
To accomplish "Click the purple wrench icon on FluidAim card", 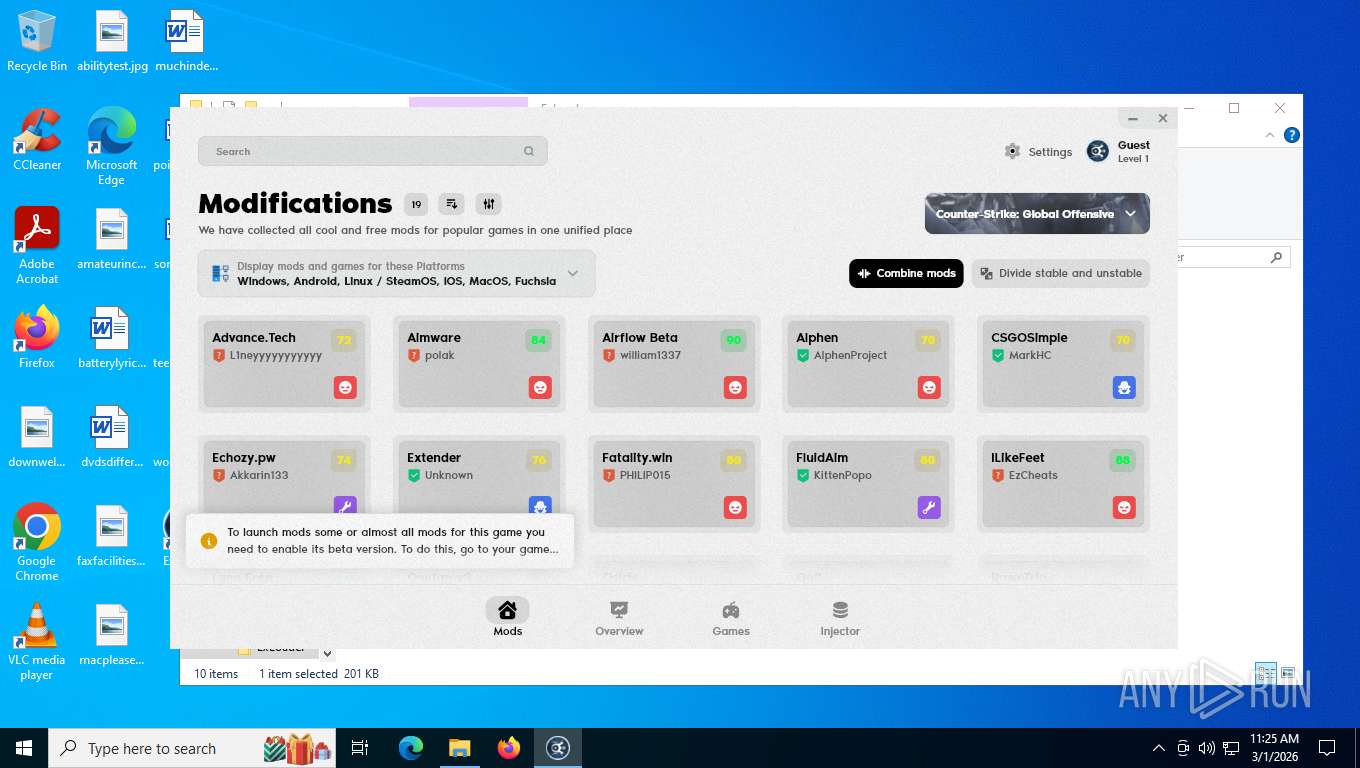I will click(x=929, y=507).
